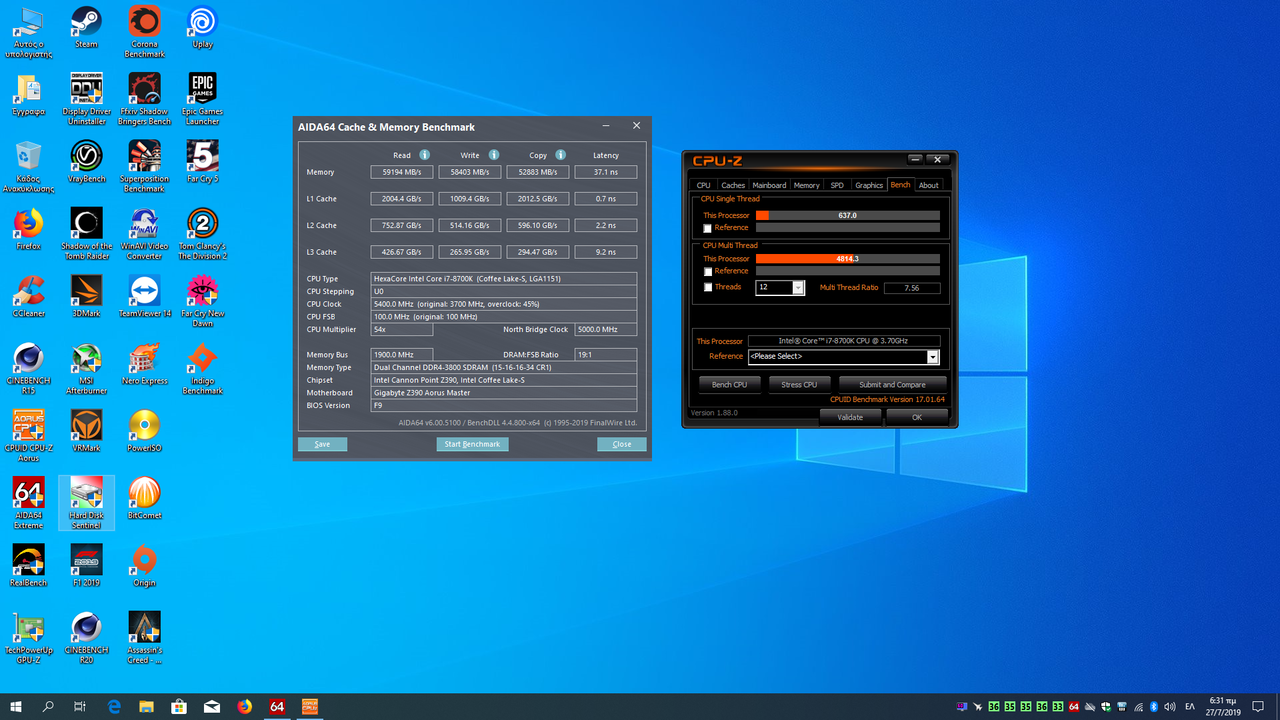Viewport: 1280px width, 720px height.
Task: Open the Corona Benchmark desktop icon
Action: tap(144, 32)
